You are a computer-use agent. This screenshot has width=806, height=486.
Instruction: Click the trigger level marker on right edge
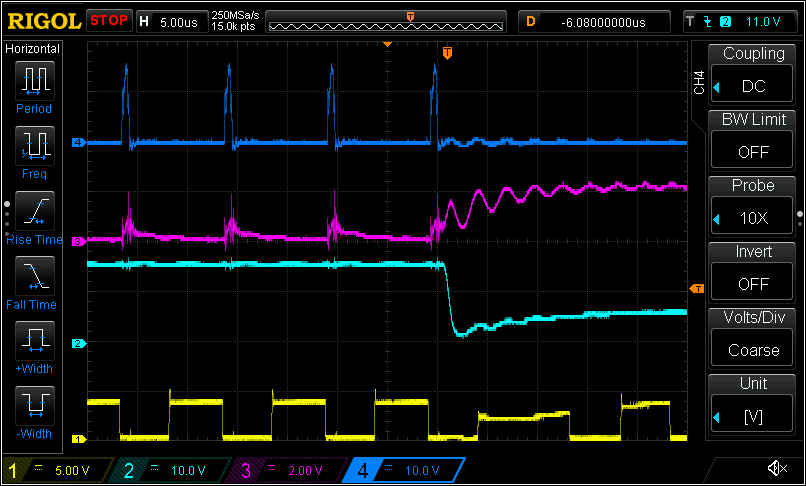tap(697, 289)
